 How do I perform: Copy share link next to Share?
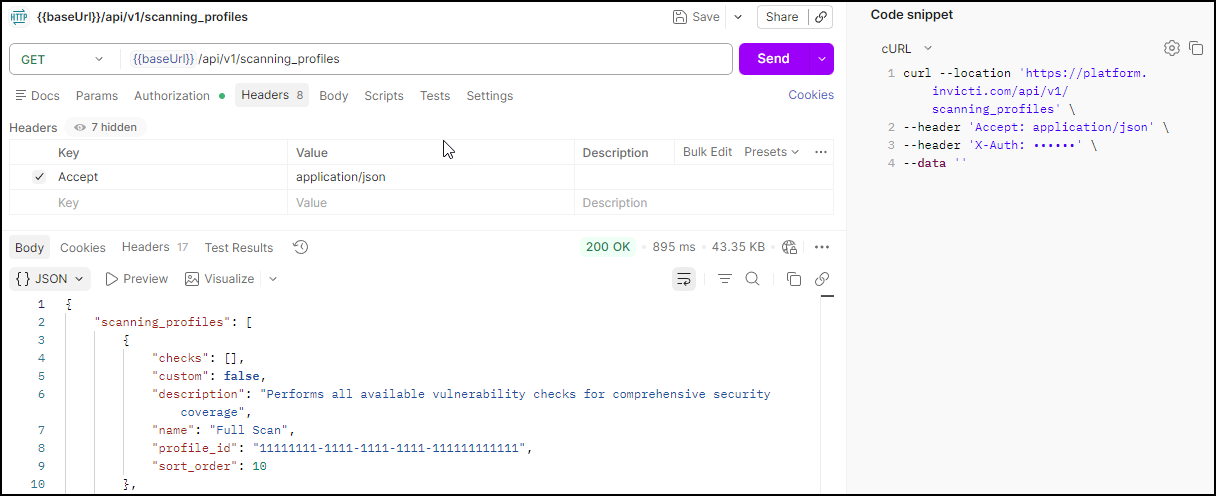pyautogui.click(x=820, y=17)
